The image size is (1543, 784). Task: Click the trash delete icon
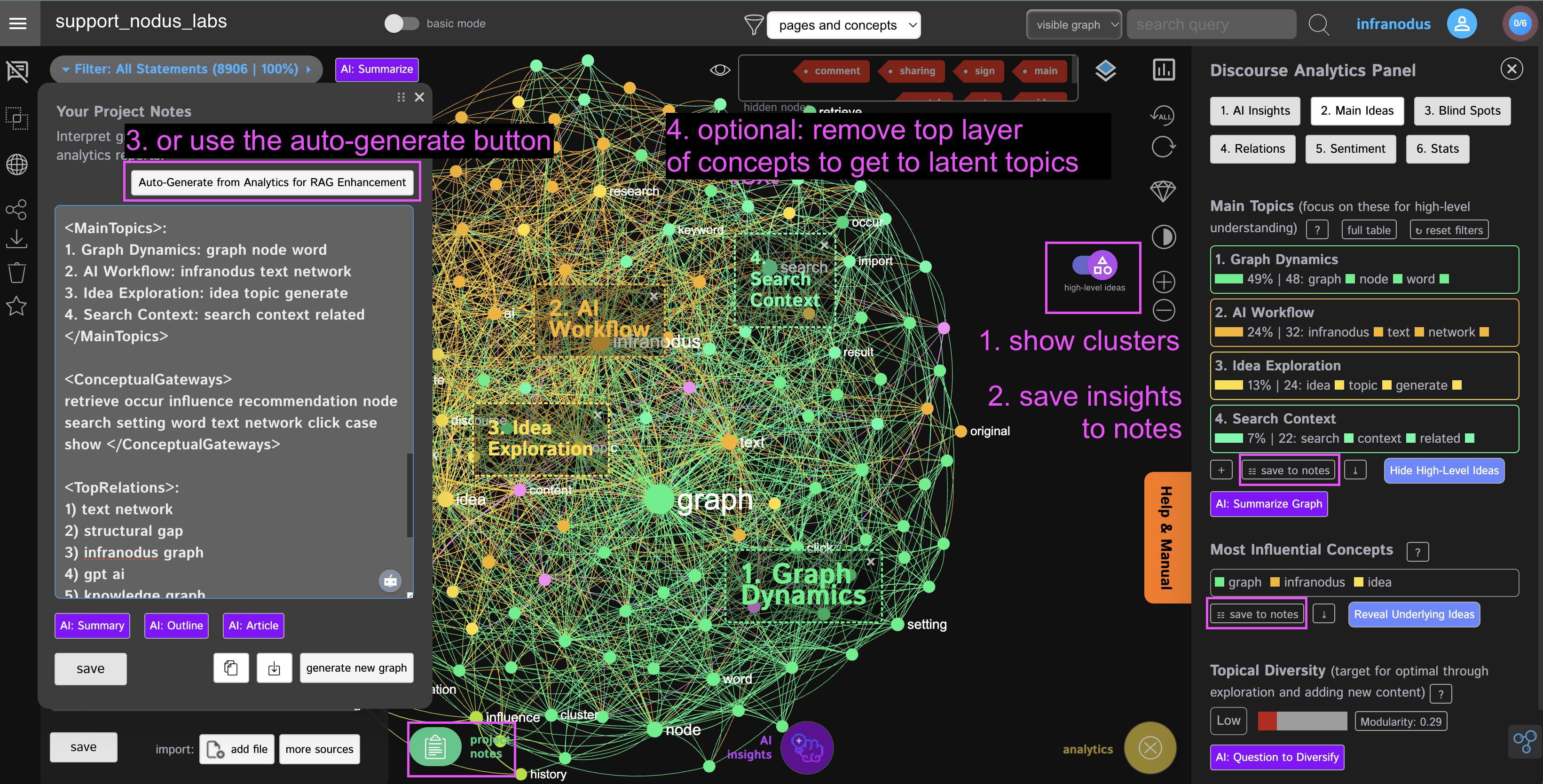click(17, 273)
